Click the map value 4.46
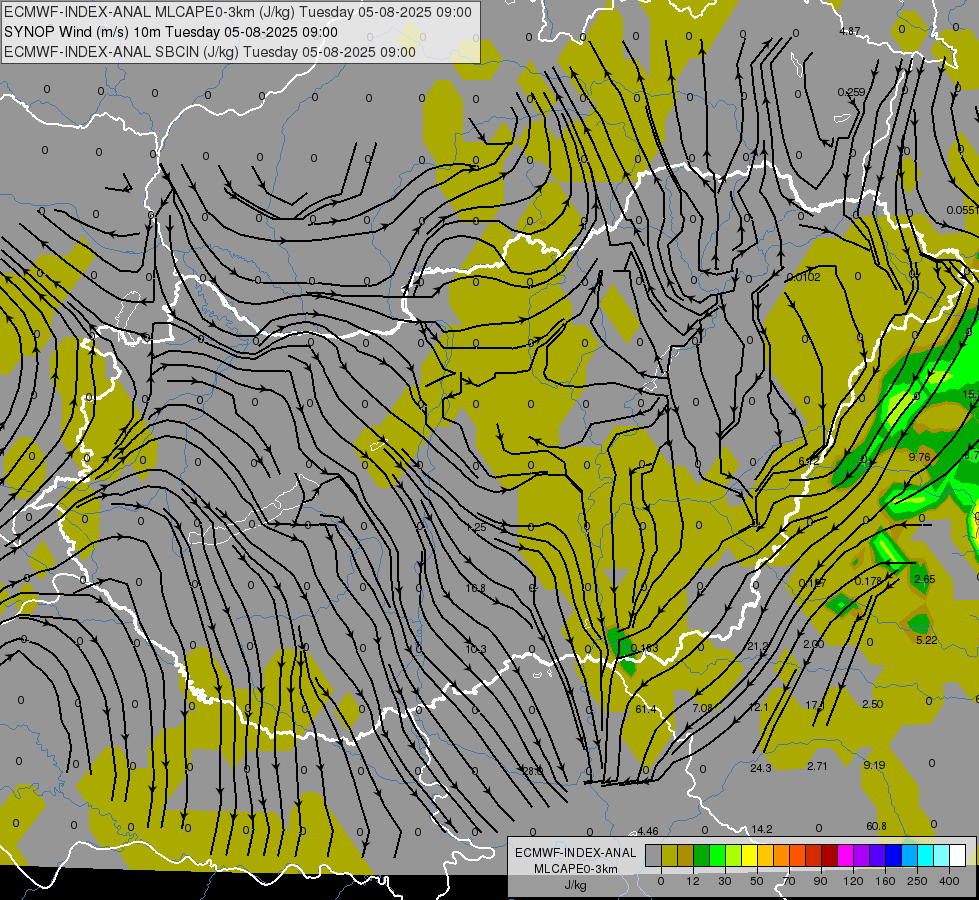 click(647, 831)
